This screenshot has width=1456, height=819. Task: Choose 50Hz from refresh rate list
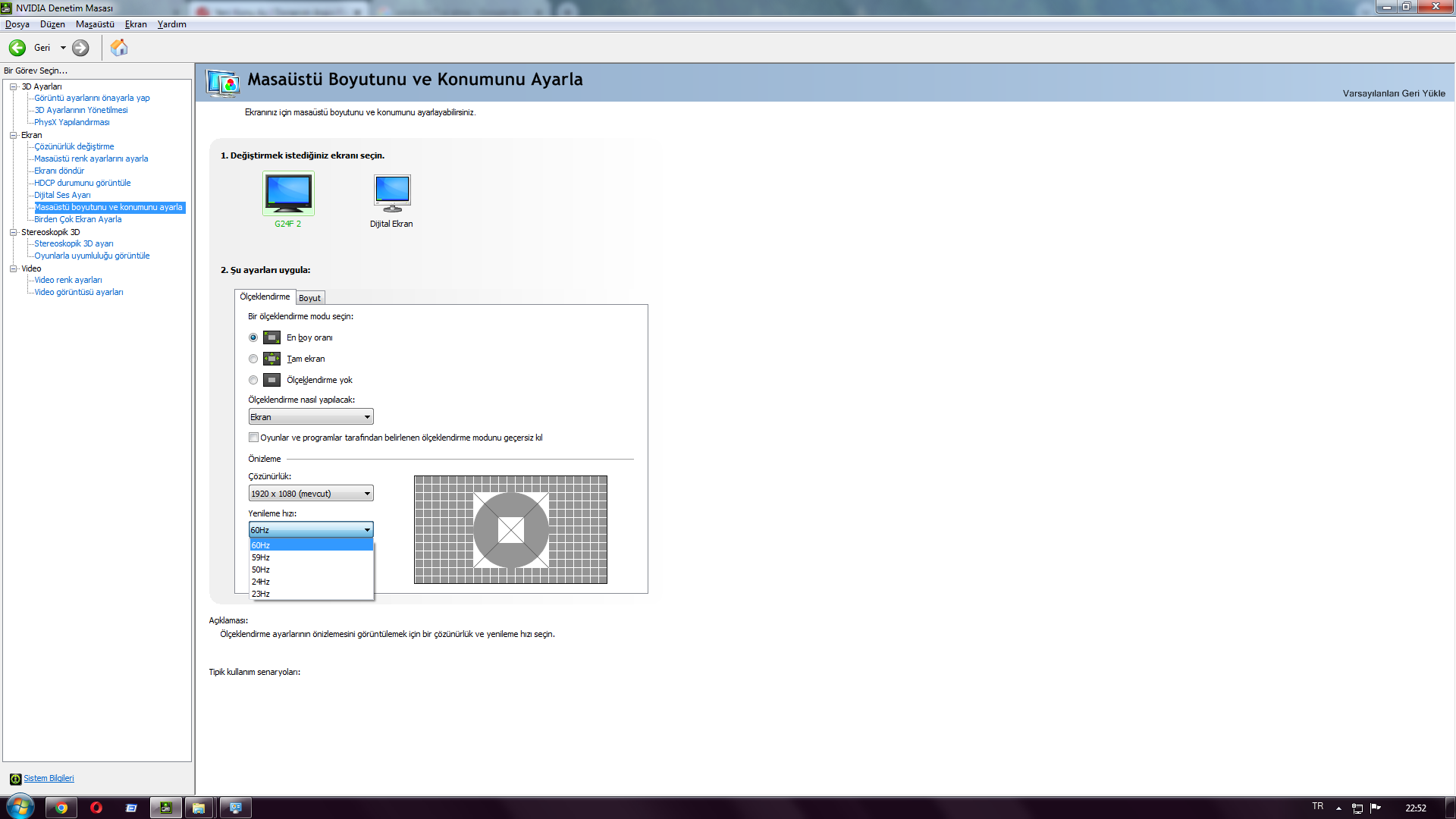point(261,570)
